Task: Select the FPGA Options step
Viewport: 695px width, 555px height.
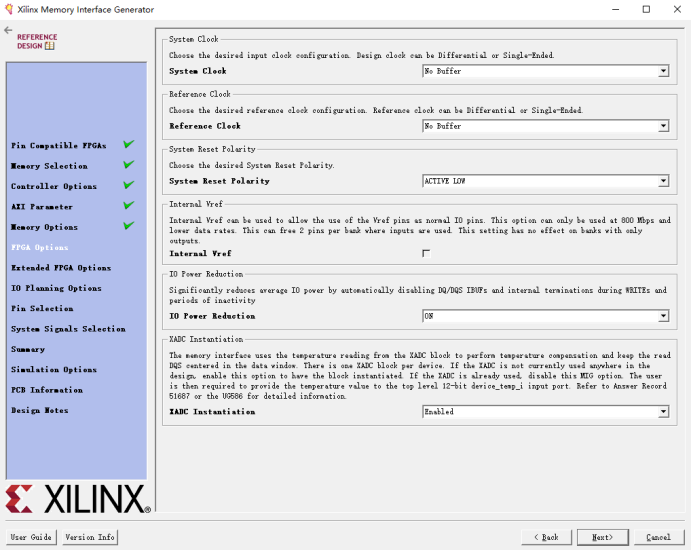Action: coord(39,247)
